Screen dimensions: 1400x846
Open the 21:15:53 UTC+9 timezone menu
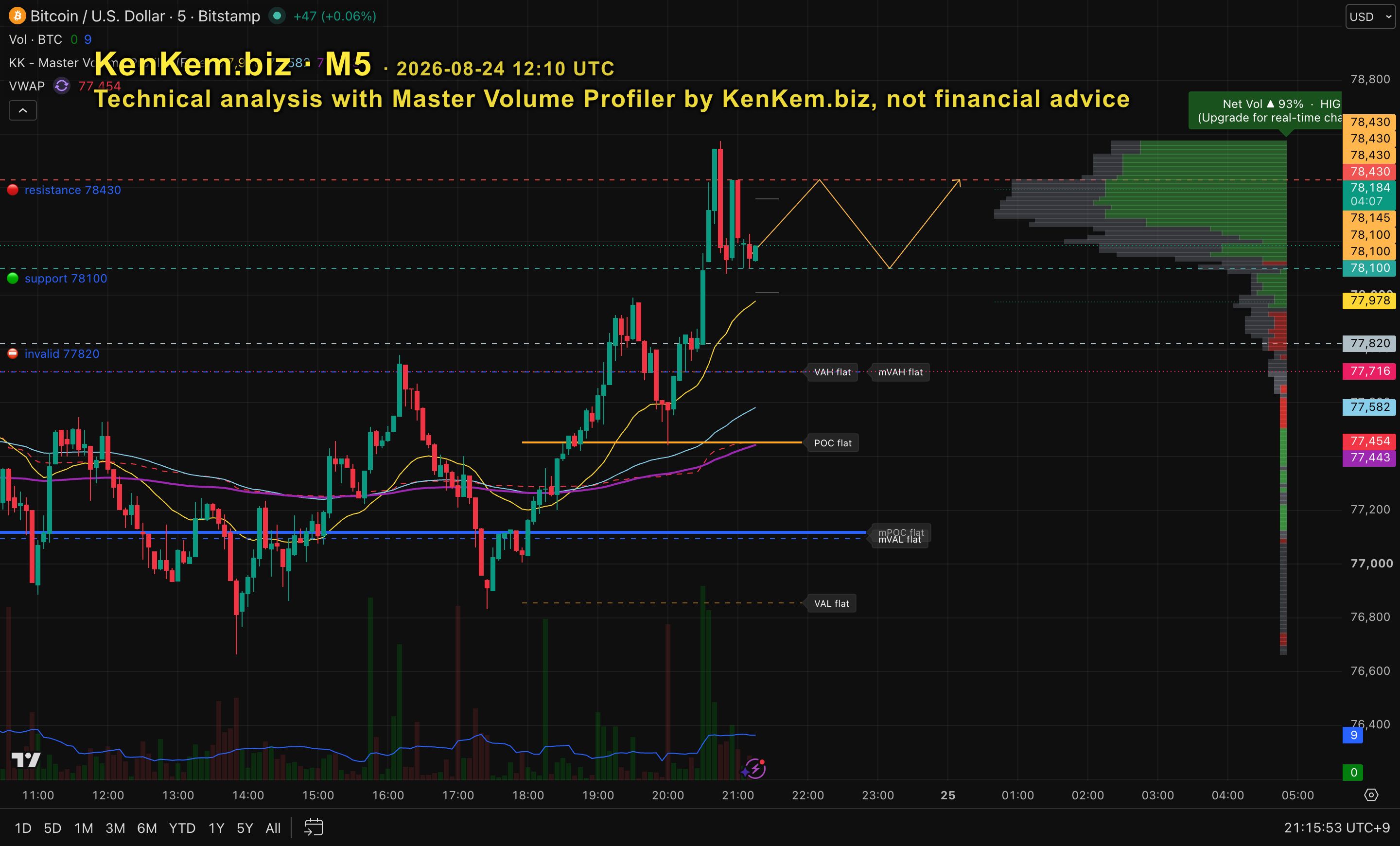[x=1337, y=828]
